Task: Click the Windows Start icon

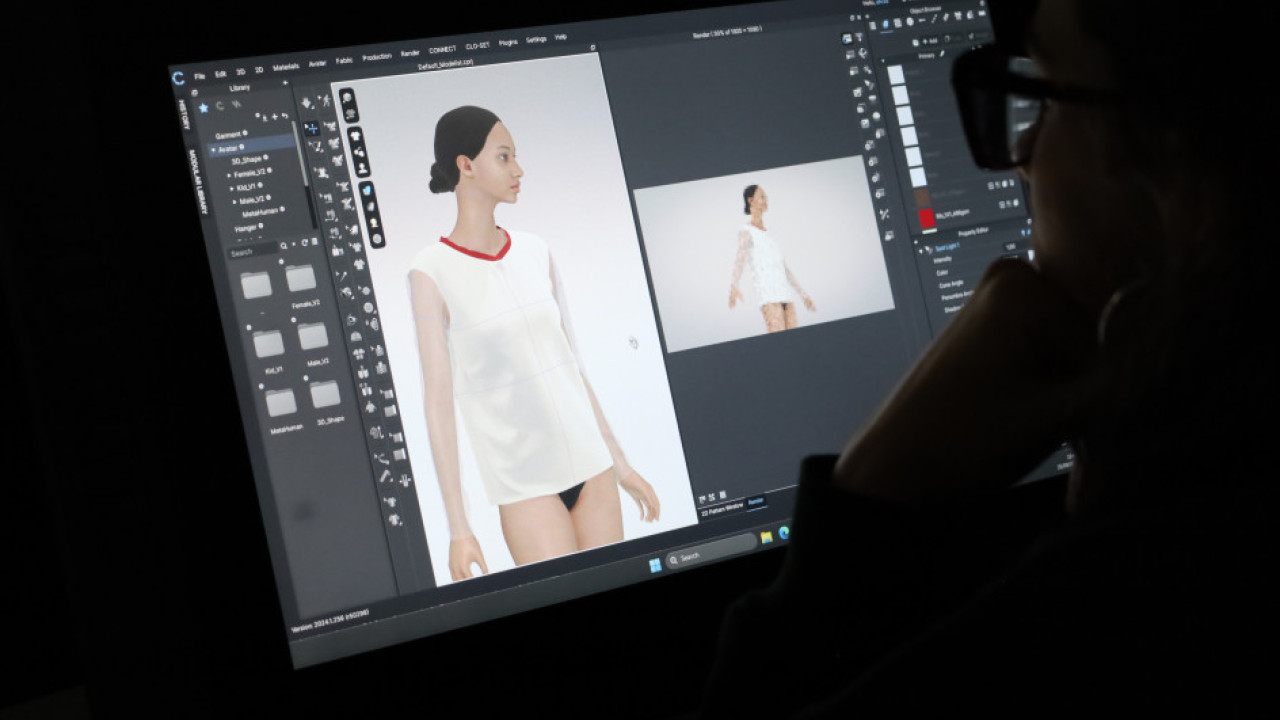Action: (x=655, y=565)
